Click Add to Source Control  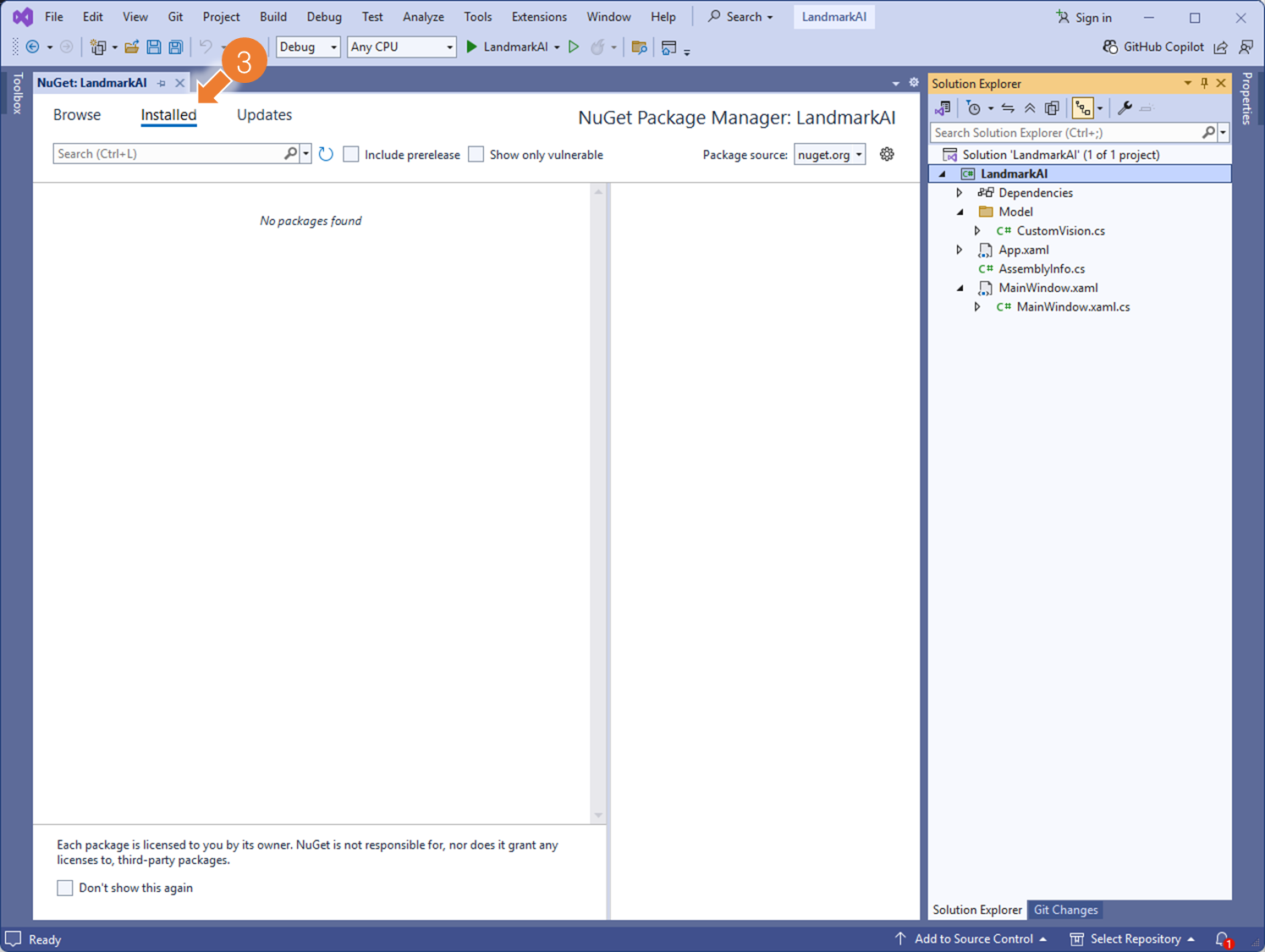point(971,939)
